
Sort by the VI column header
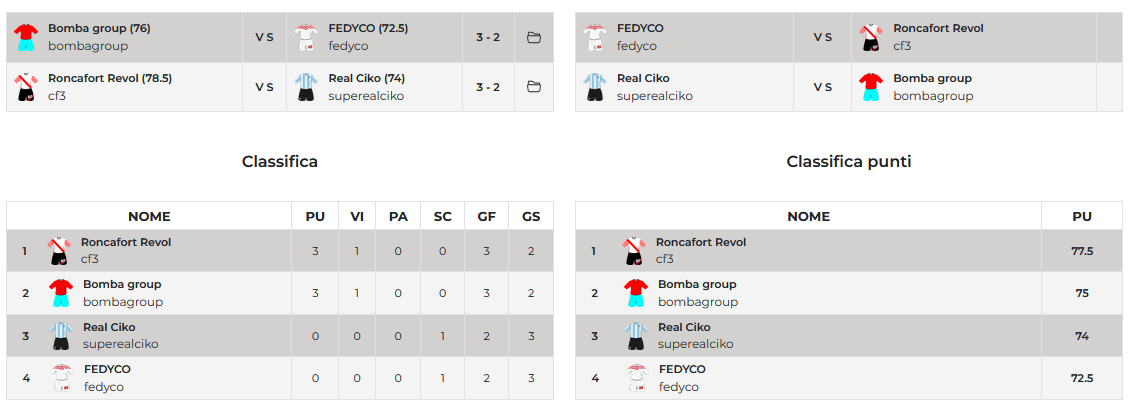click(x=357, y=216)
